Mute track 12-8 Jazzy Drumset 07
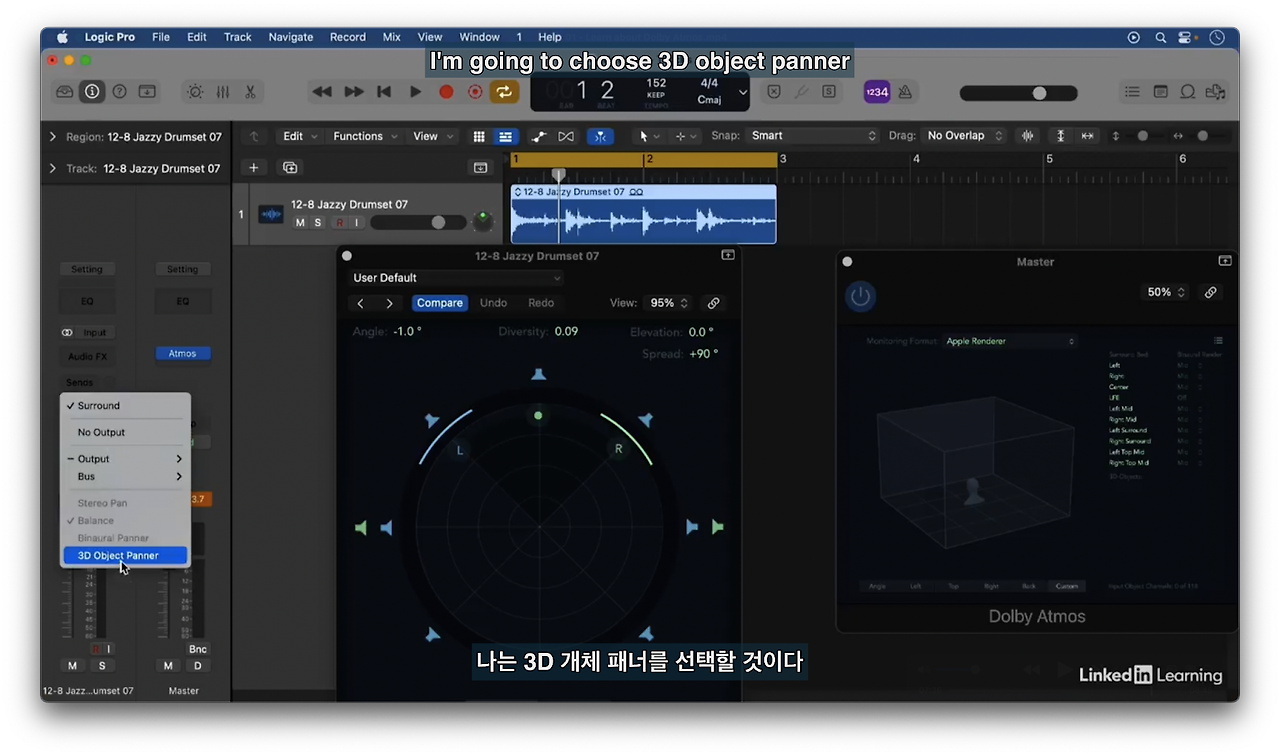The height and width of the screenshot is (756, 1280). click(x=300, y=222)
